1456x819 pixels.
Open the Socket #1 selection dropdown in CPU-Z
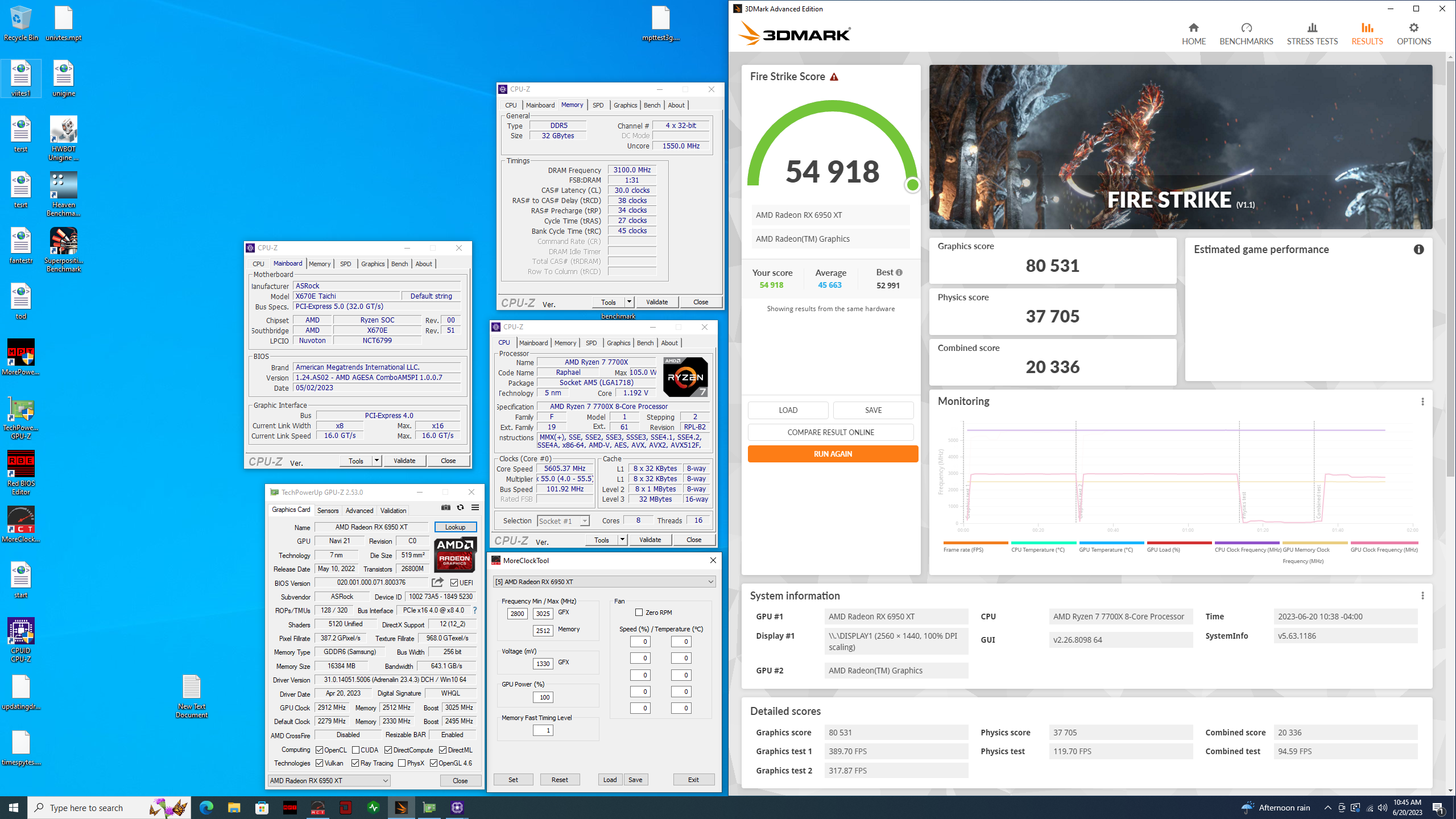click(584, 521)
